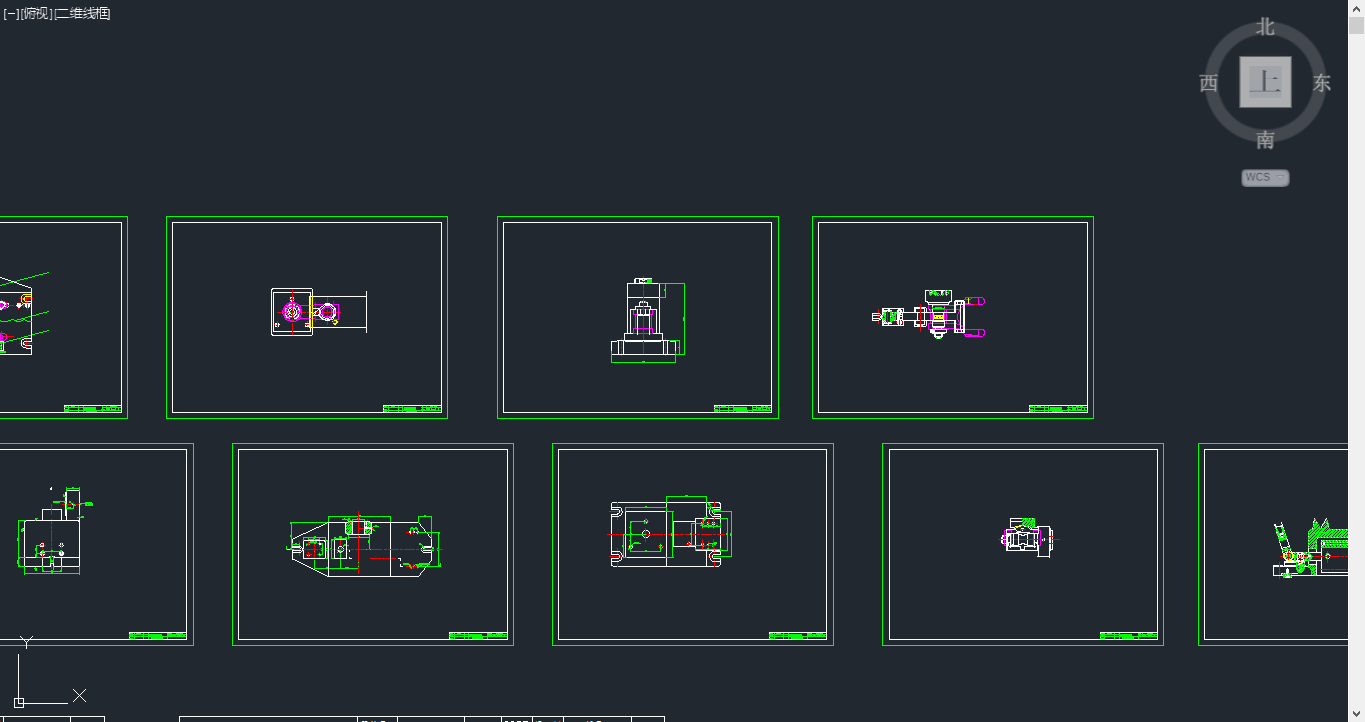1365x722 pixels.
Task: Select the vertical assembly drawing on stepped base
Action: click(648, 321)
